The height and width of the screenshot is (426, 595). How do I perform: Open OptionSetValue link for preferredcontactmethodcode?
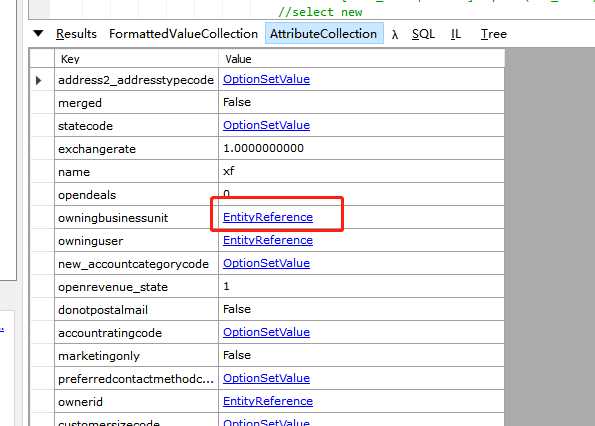(266, 378)
